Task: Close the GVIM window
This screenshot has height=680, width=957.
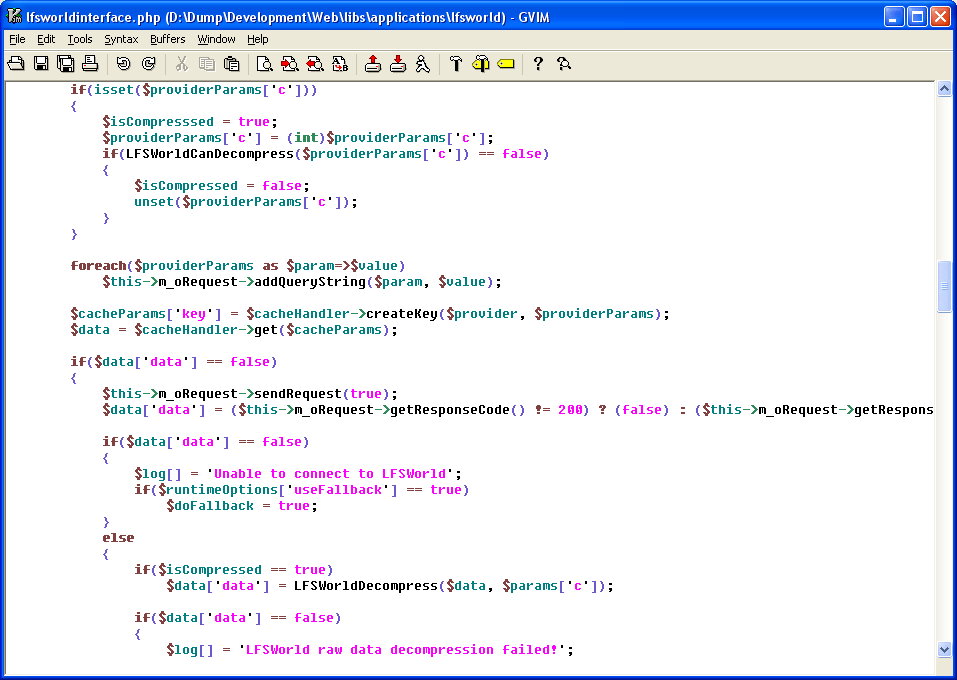Action: click(x=941, y=16)
